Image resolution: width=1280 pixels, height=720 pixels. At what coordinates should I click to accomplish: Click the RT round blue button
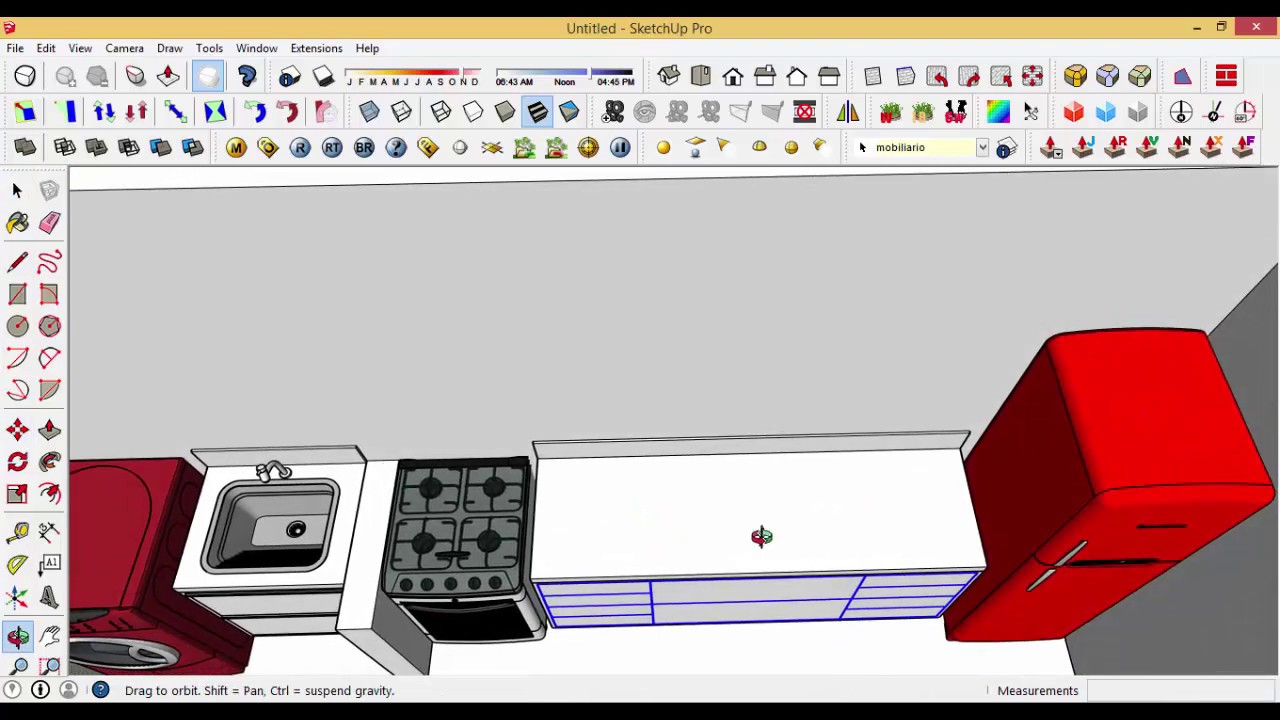point(332,148)
